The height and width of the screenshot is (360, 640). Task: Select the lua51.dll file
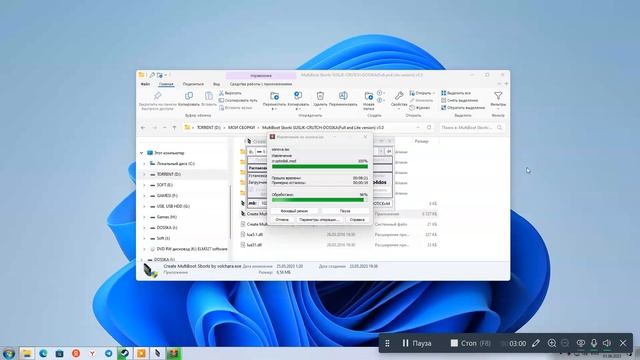click(x=254, y=245)
